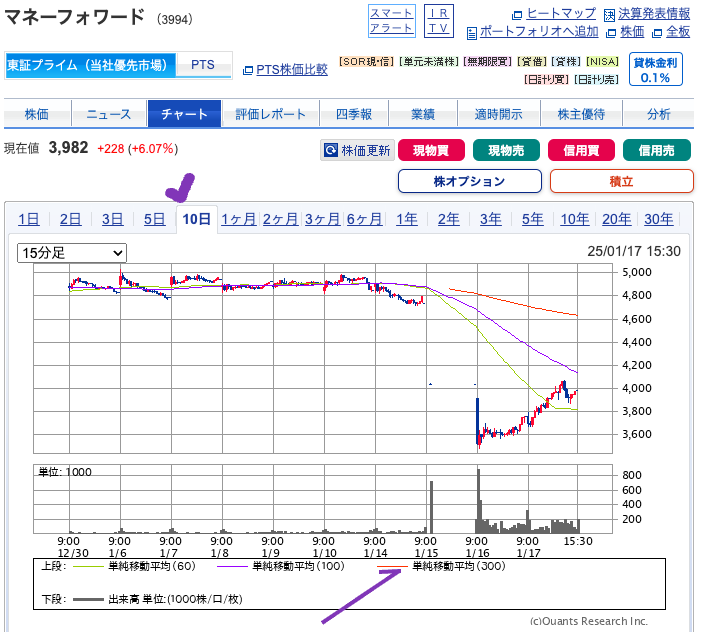Click the 株価更新 button
The width and height of the screenshot is (702, 632).
(357, 150)
